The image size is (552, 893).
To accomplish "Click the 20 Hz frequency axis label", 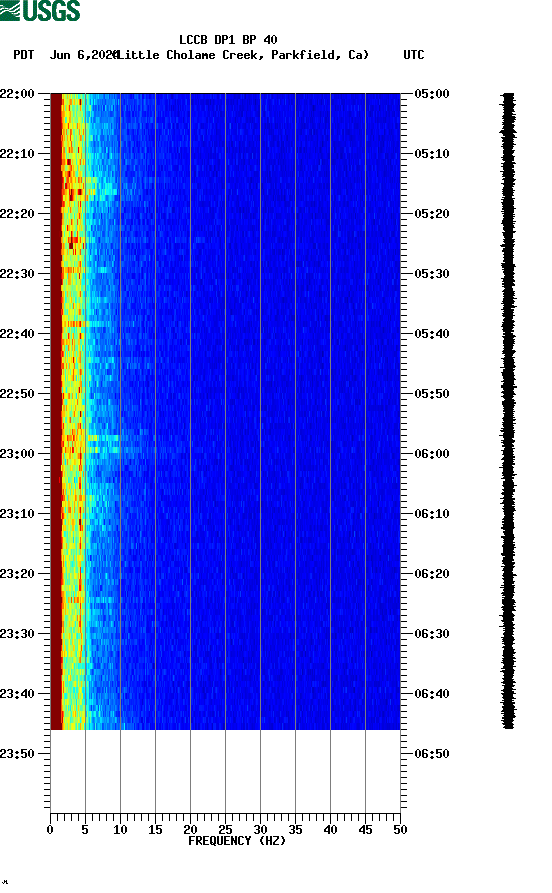I will click(x=190, y=830).
